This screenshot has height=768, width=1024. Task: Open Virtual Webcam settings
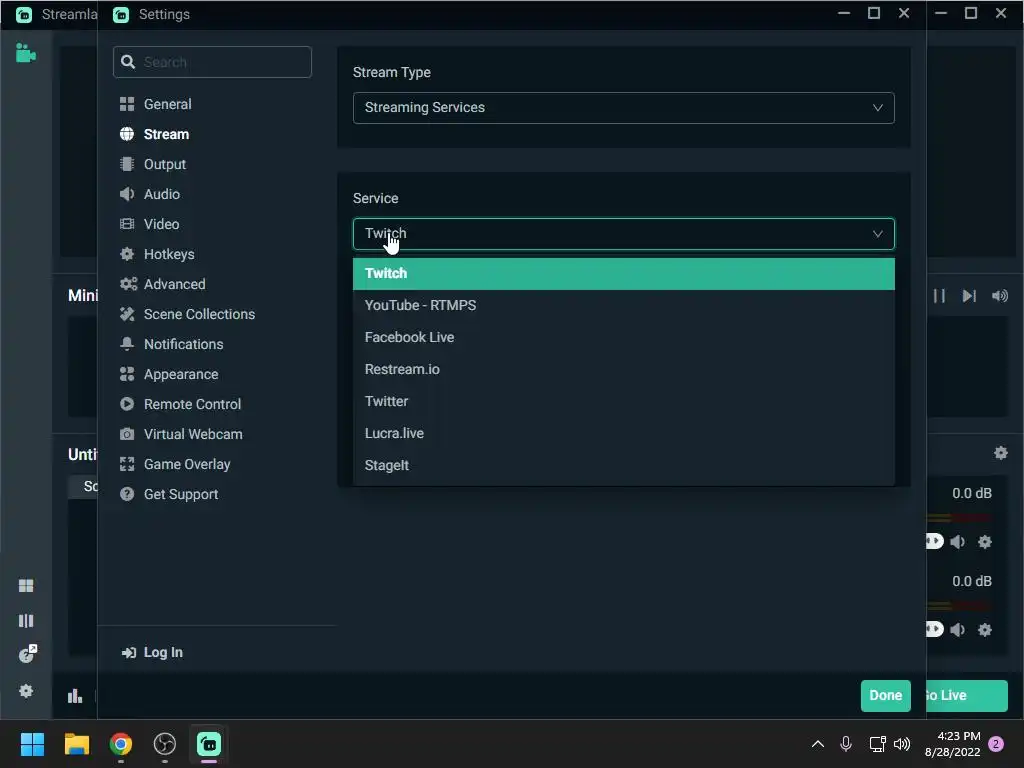point(181,434)
